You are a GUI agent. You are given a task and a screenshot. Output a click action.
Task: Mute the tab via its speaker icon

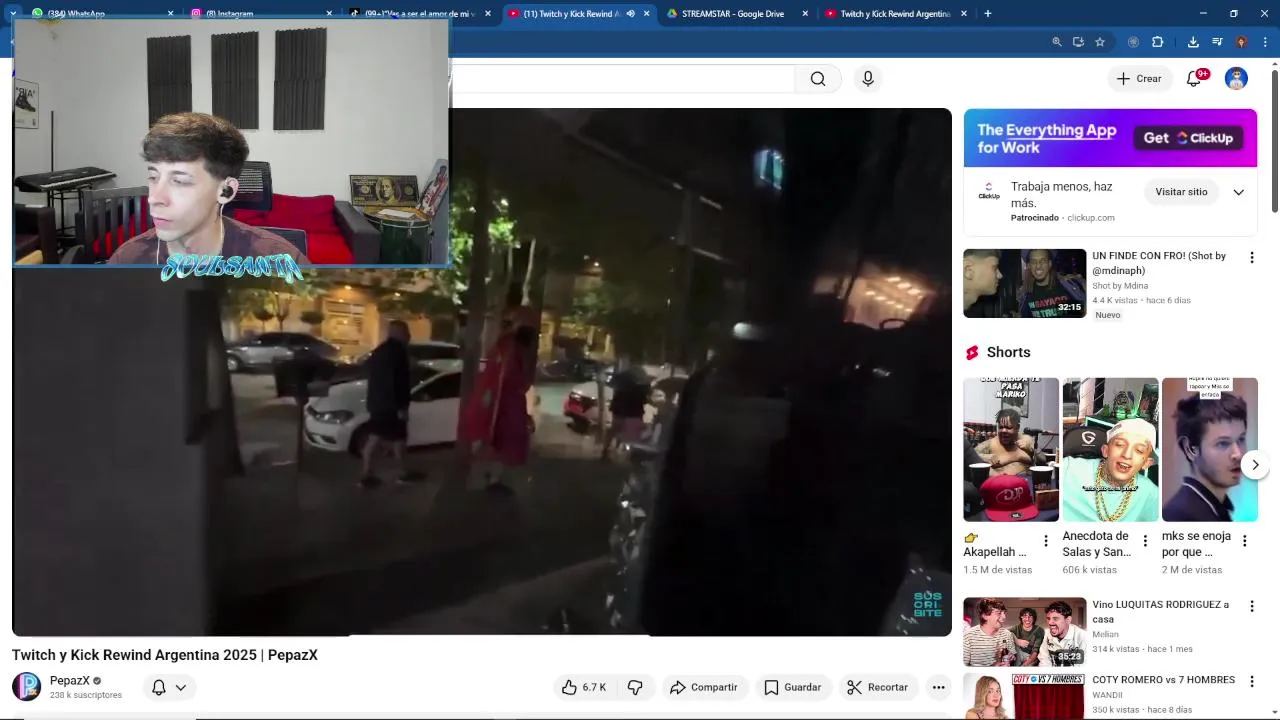tap(630, 14)
